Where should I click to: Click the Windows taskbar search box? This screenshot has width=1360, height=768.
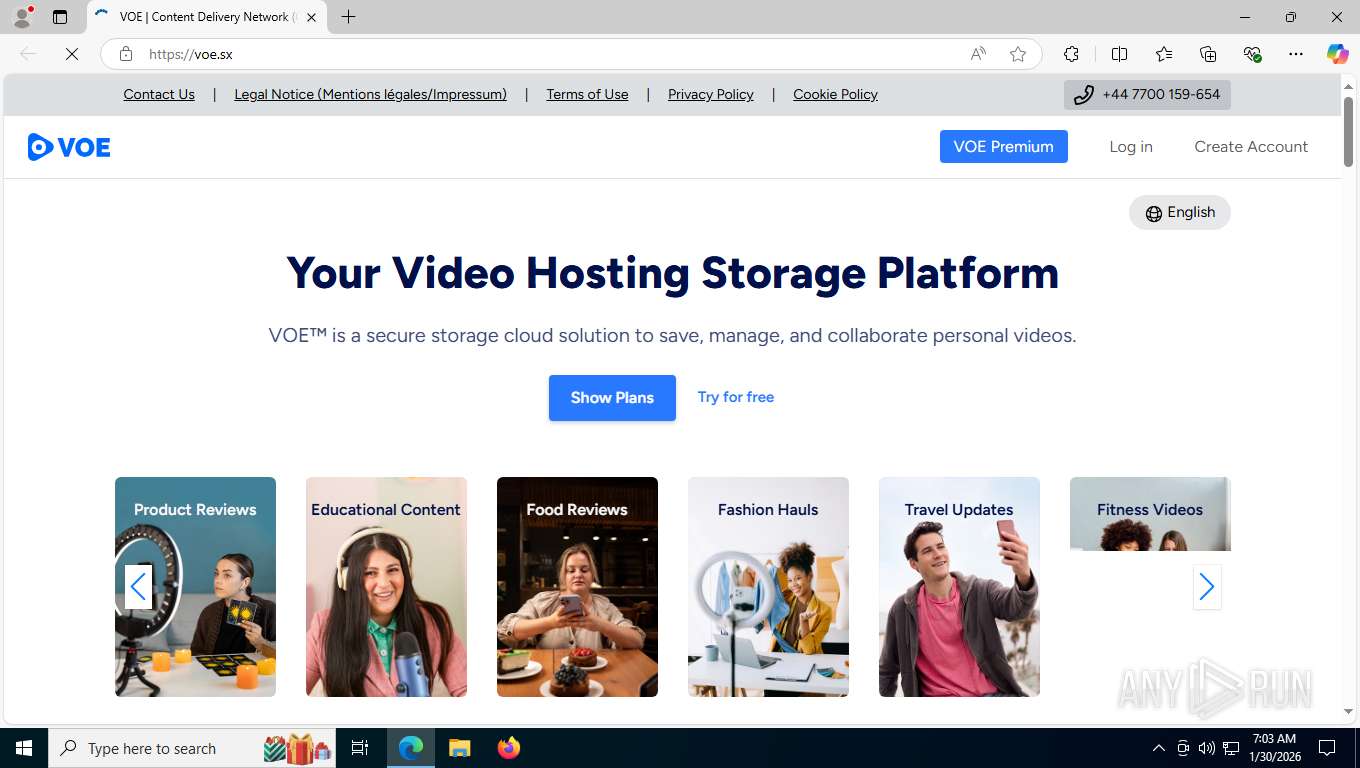(192, 748)
